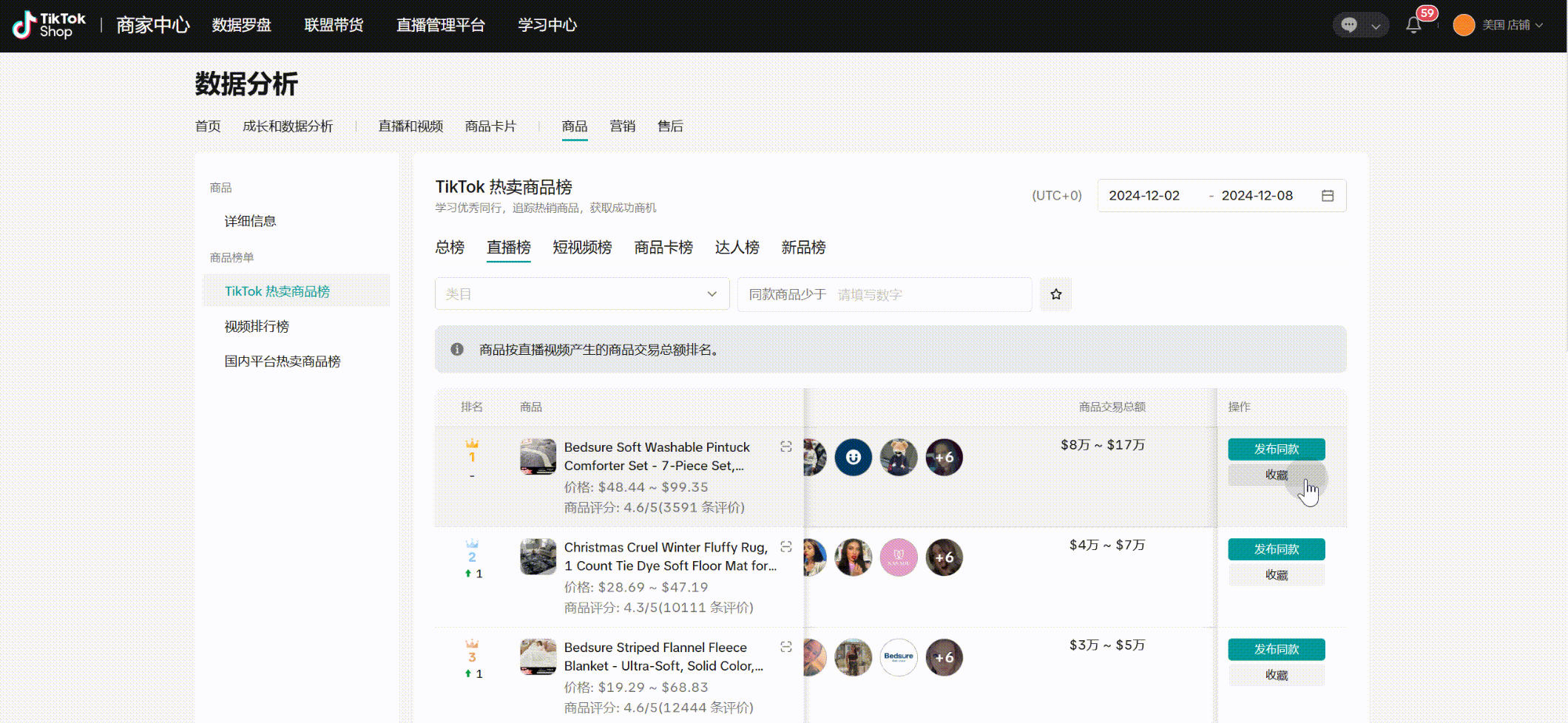Open the date range calendar icon

(1328, 196)
